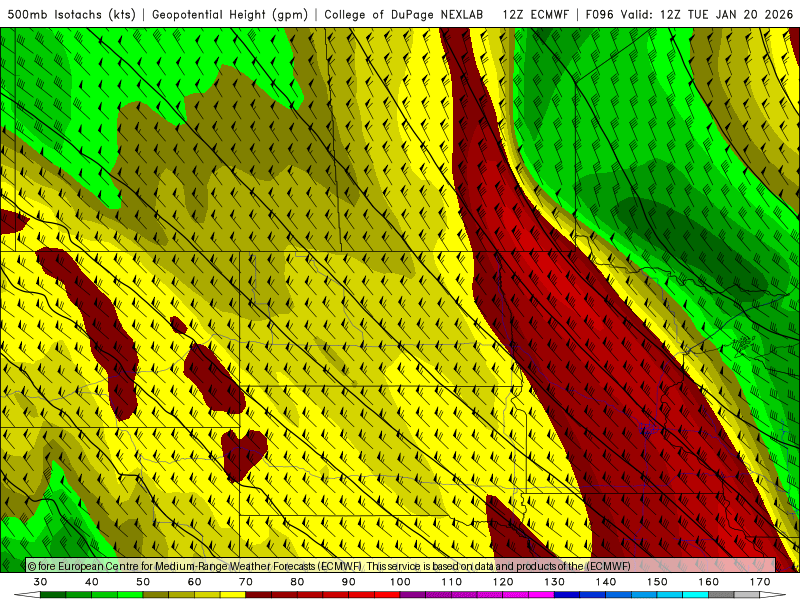Click the legend value "50"
This screenshot has width=800, height=600.
pos(143,582)
